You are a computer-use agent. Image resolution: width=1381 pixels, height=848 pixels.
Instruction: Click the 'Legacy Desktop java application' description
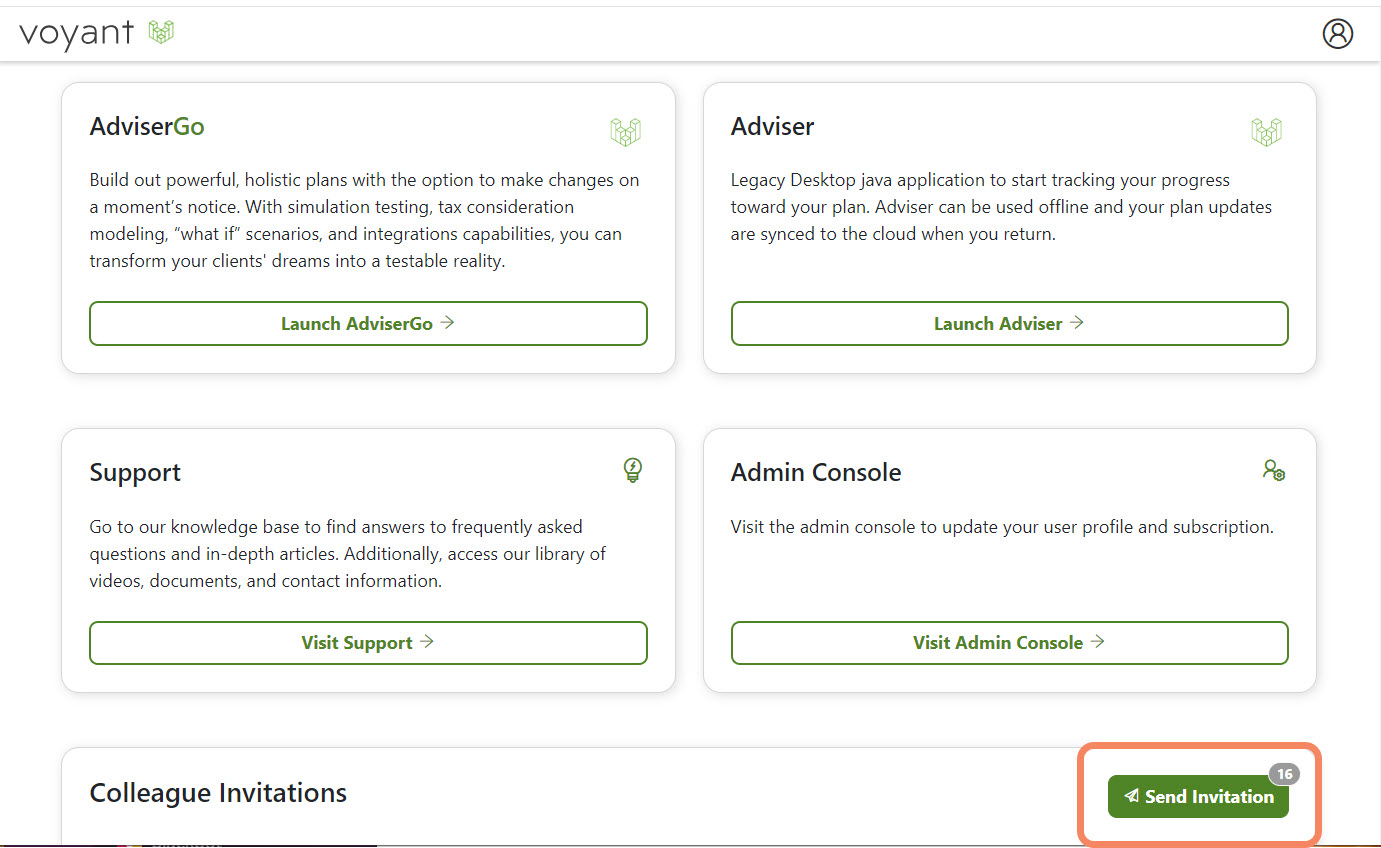pyautogui.click(x=1001, y=207)
